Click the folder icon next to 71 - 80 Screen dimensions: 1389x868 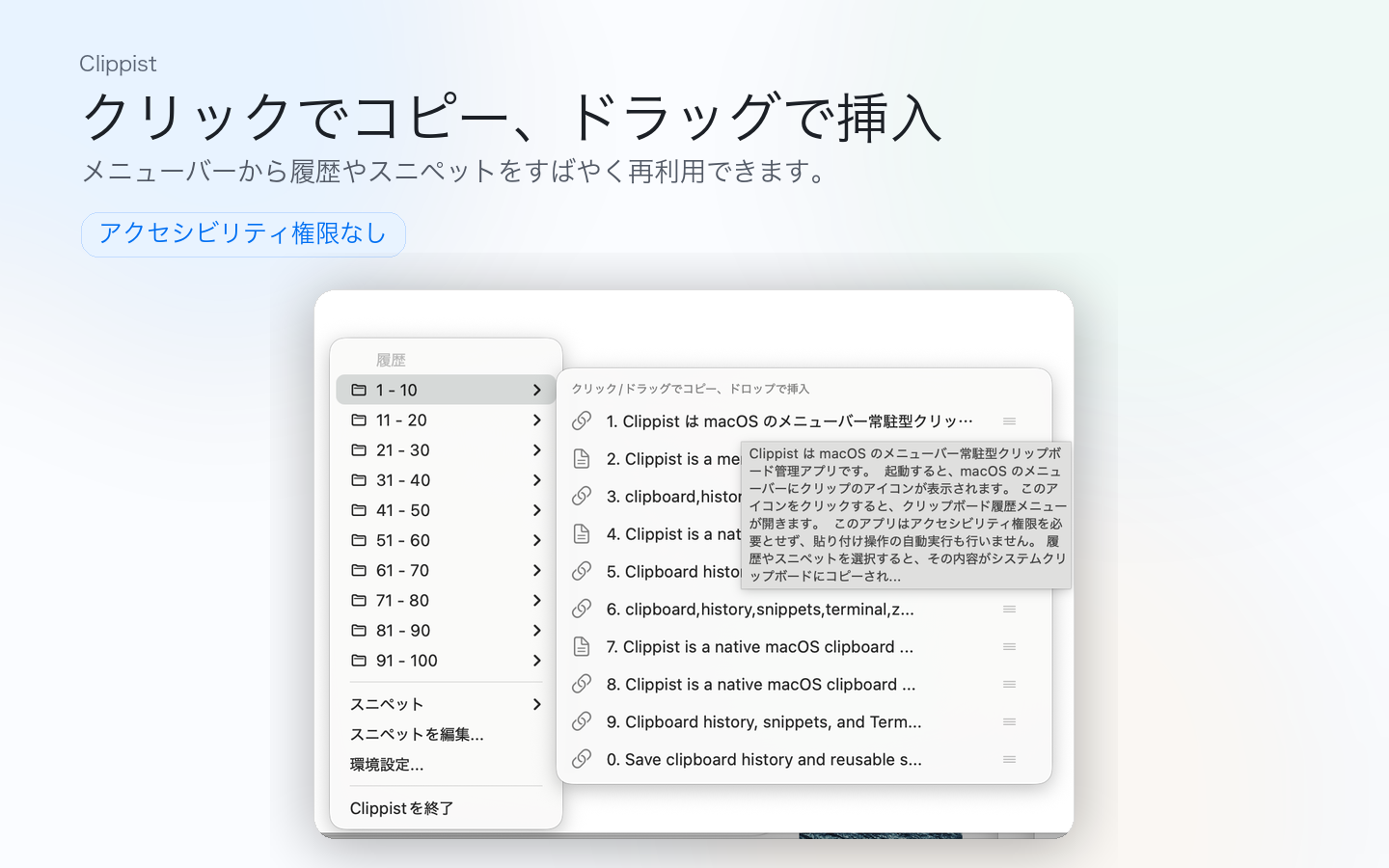click(359, 600)
